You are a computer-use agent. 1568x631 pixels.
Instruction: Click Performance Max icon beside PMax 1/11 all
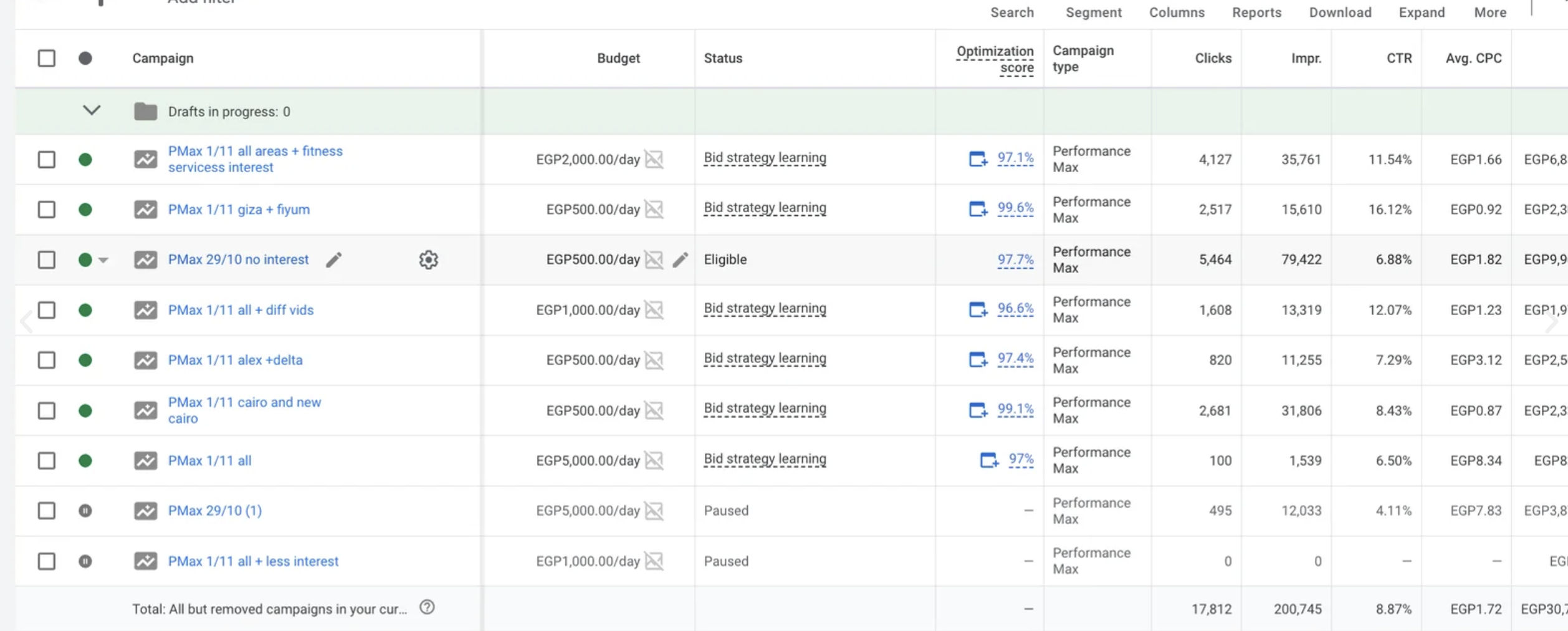click(145, 461)
